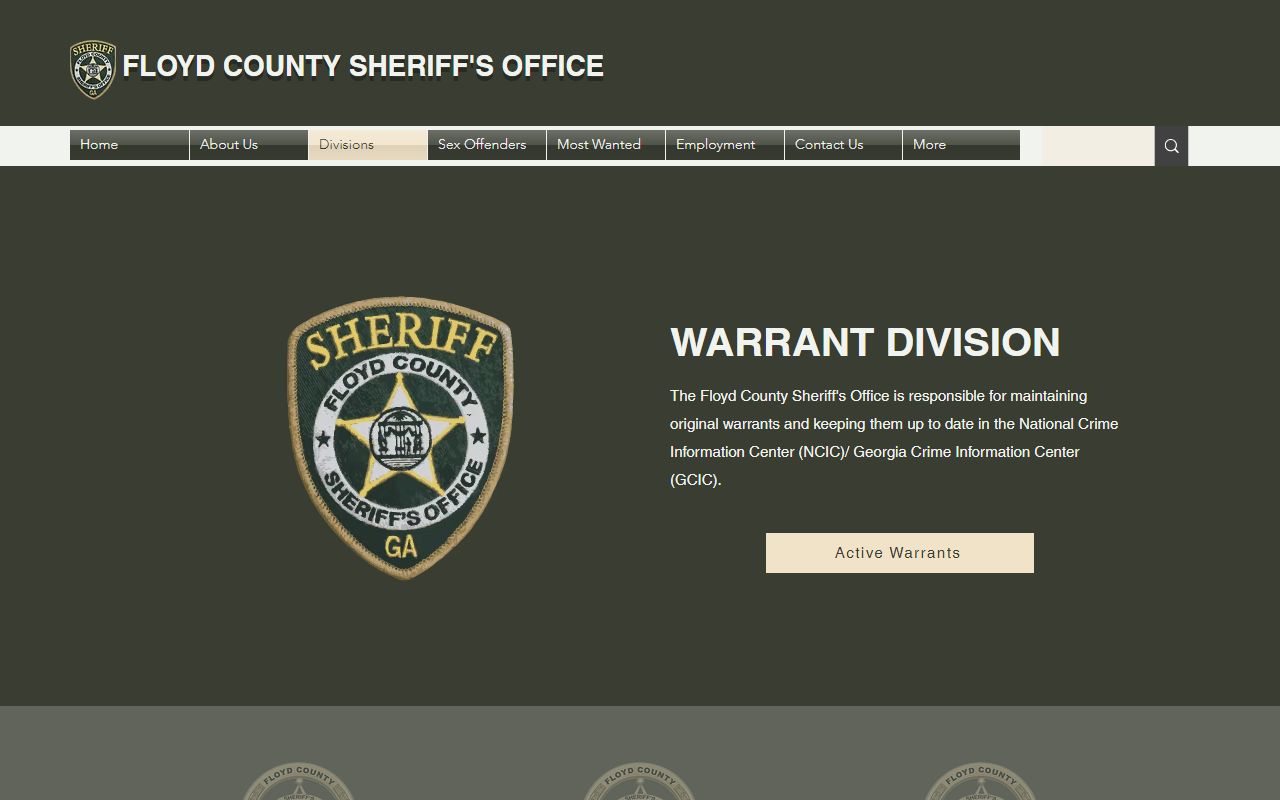Viewport: 1280px width, 800px height.
Task: Click the Warrant Division heading
Action: click(865, 342)
